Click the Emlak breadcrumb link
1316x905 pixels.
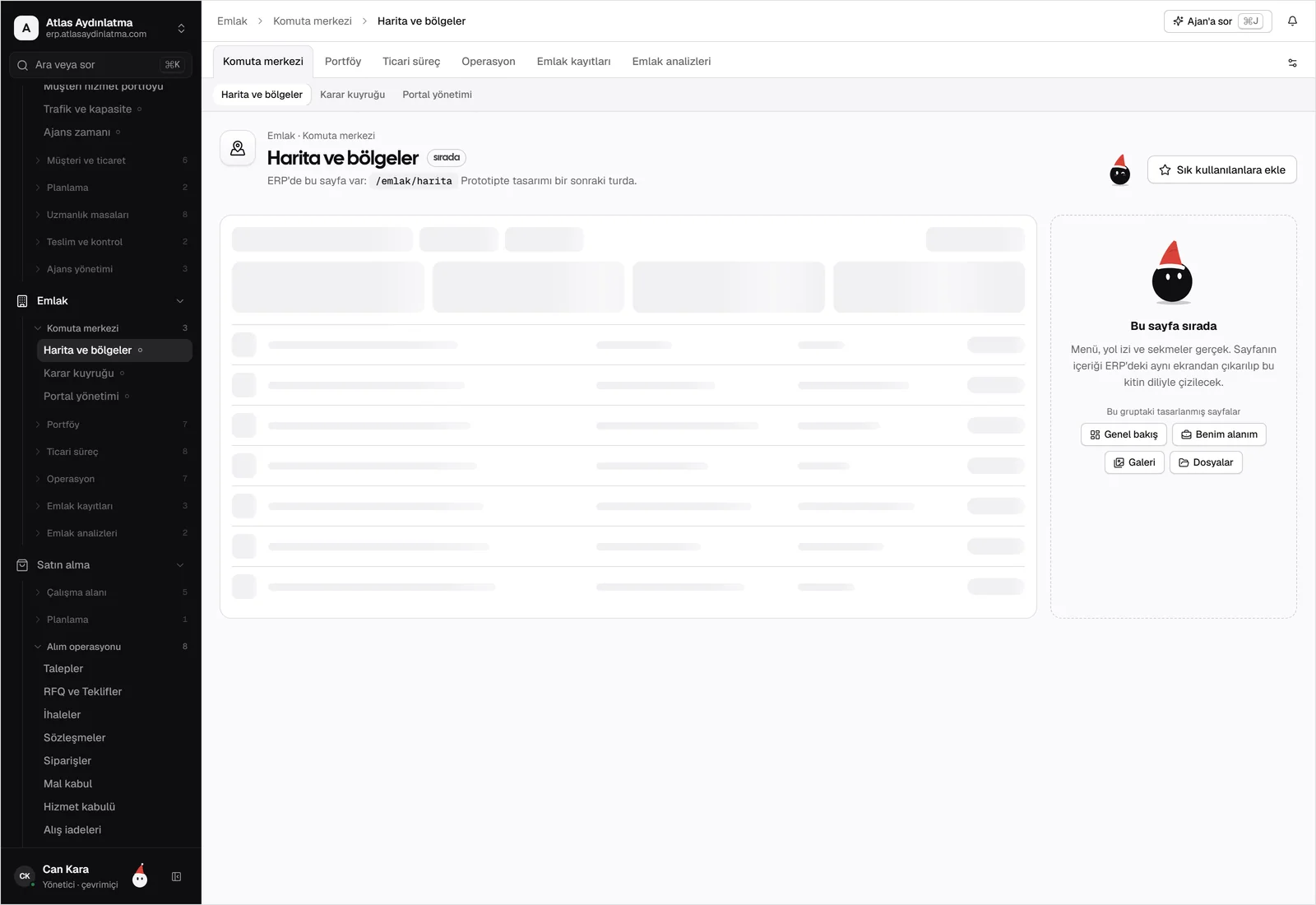232,21
